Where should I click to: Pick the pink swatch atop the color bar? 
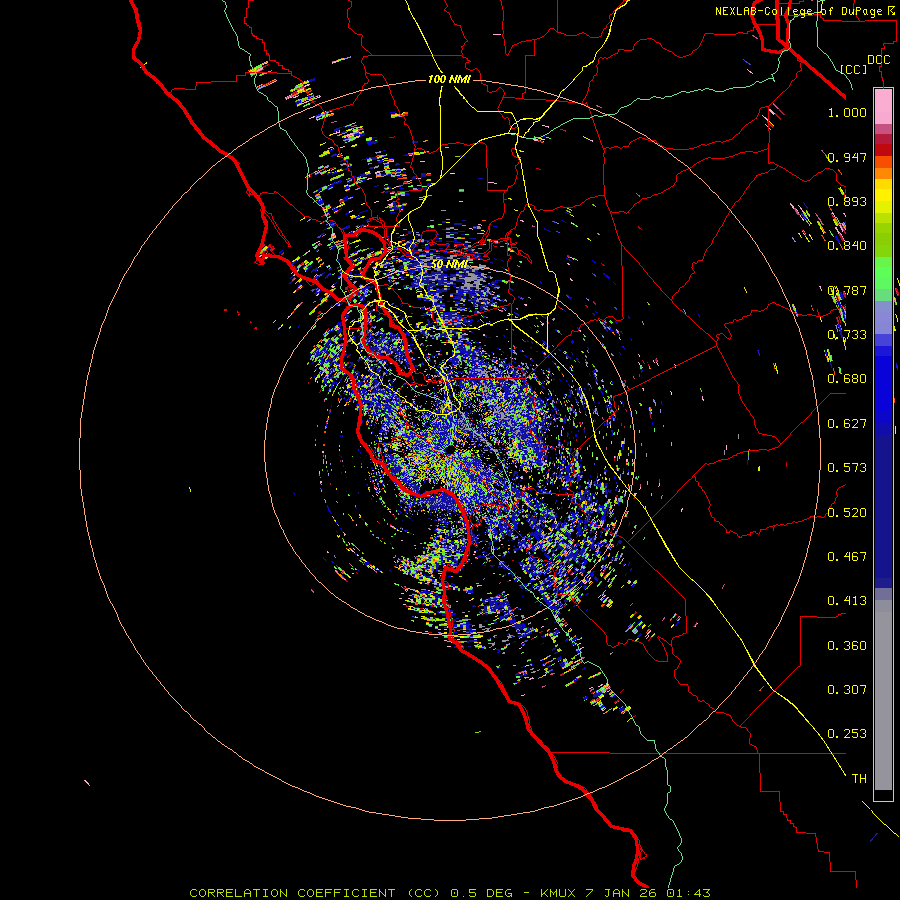click(x=883, y=106)
